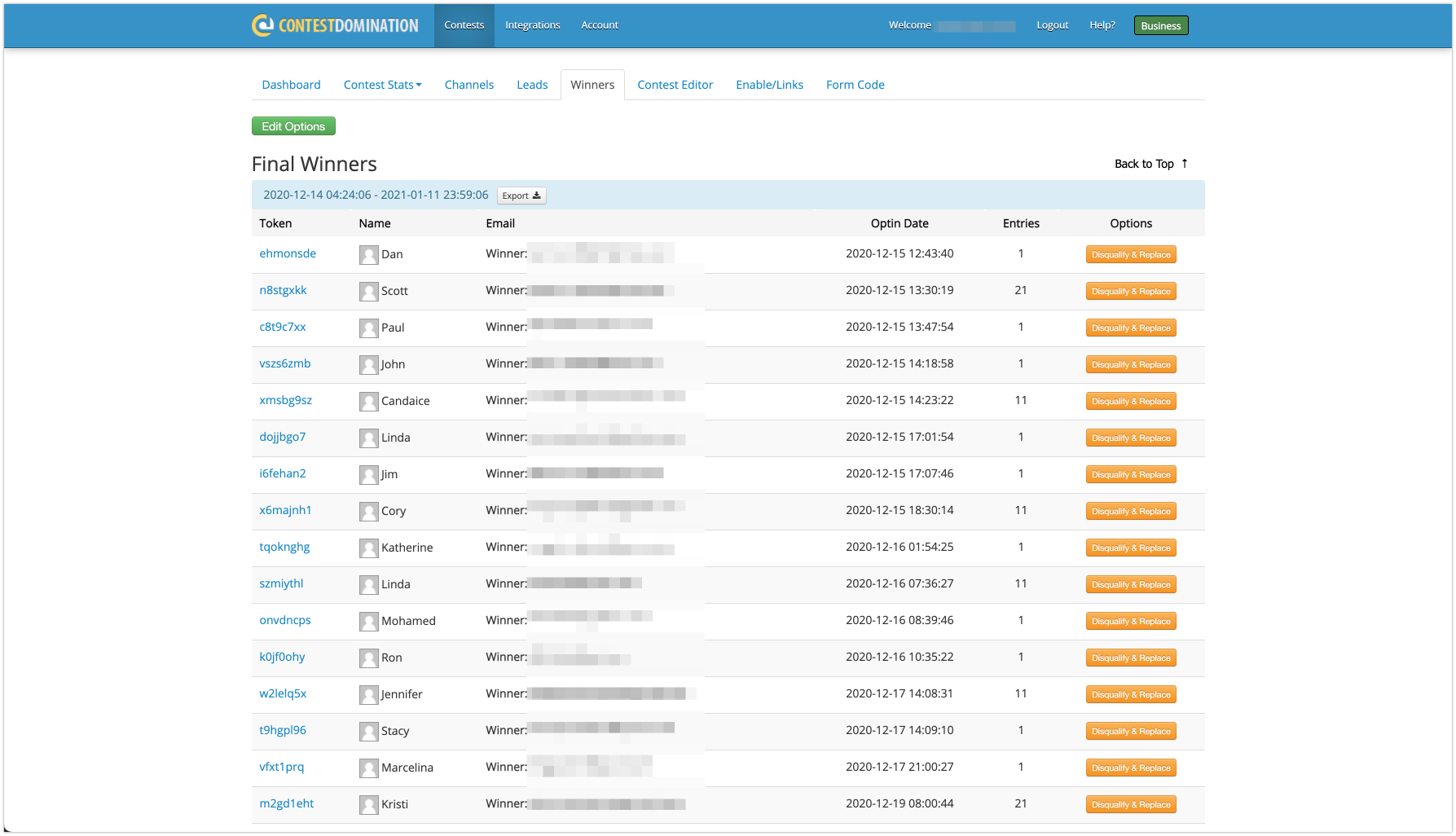Image resolution: width=1456 pixels, height=836 pixels.
Task: Disqualify and replace winner Scott
Action: tap(1130, 291)
